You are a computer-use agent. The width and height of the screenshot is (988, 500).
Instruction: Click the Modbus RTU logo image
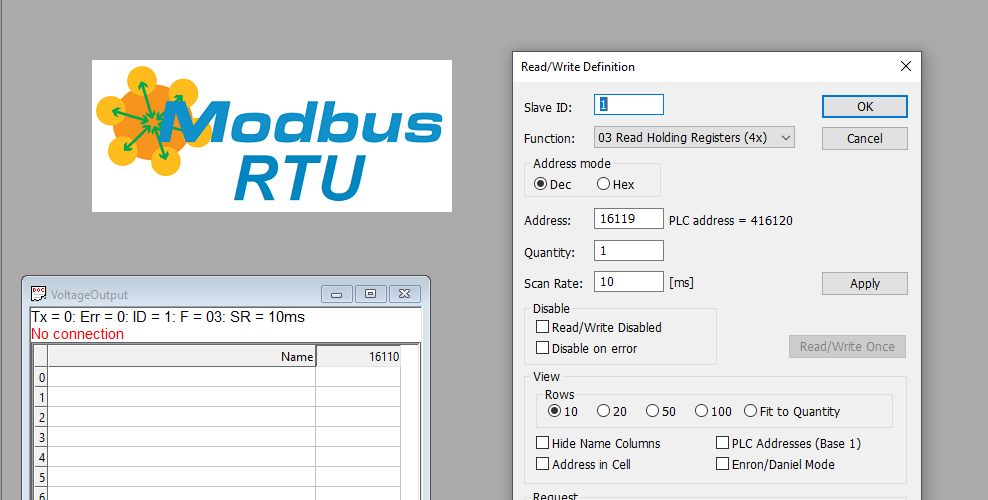pos(272,136)
